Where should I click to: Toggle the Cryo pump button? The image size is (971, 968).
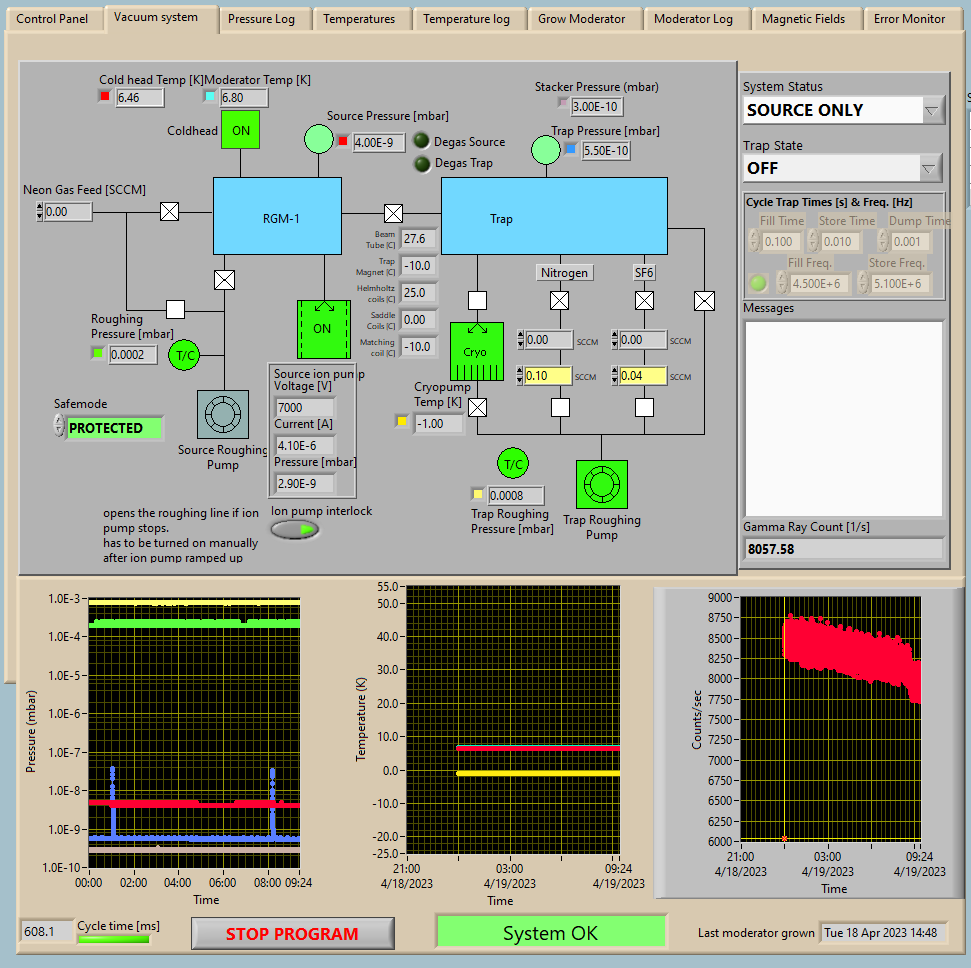click(x=476, y=351)
